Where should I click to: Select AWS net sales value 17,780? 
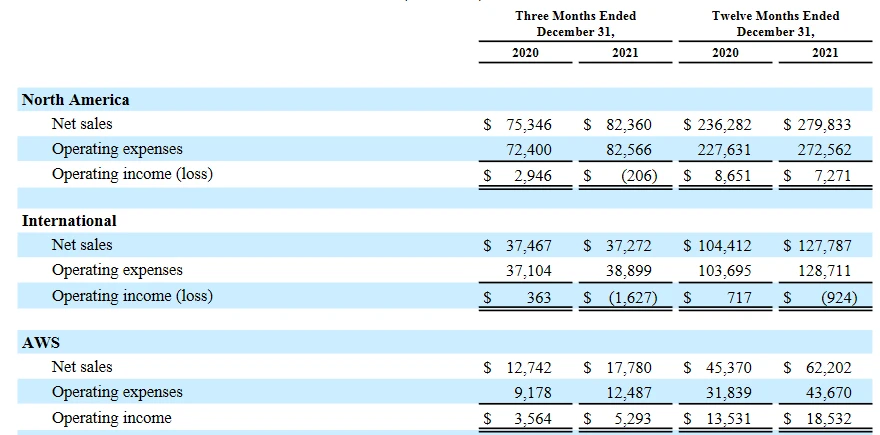click(x=630, y=368)
